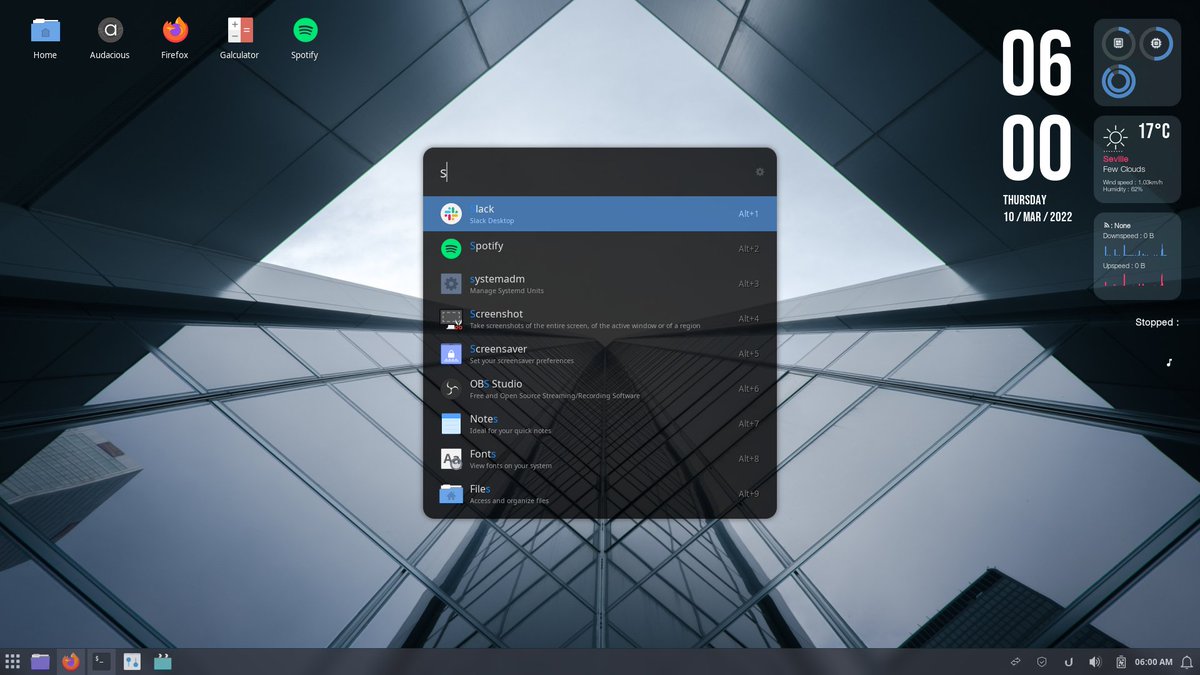The width and height of the screenshot is (1200, 675).
Task: Click the Screensaver lock icon
Action: click(451, 354)
